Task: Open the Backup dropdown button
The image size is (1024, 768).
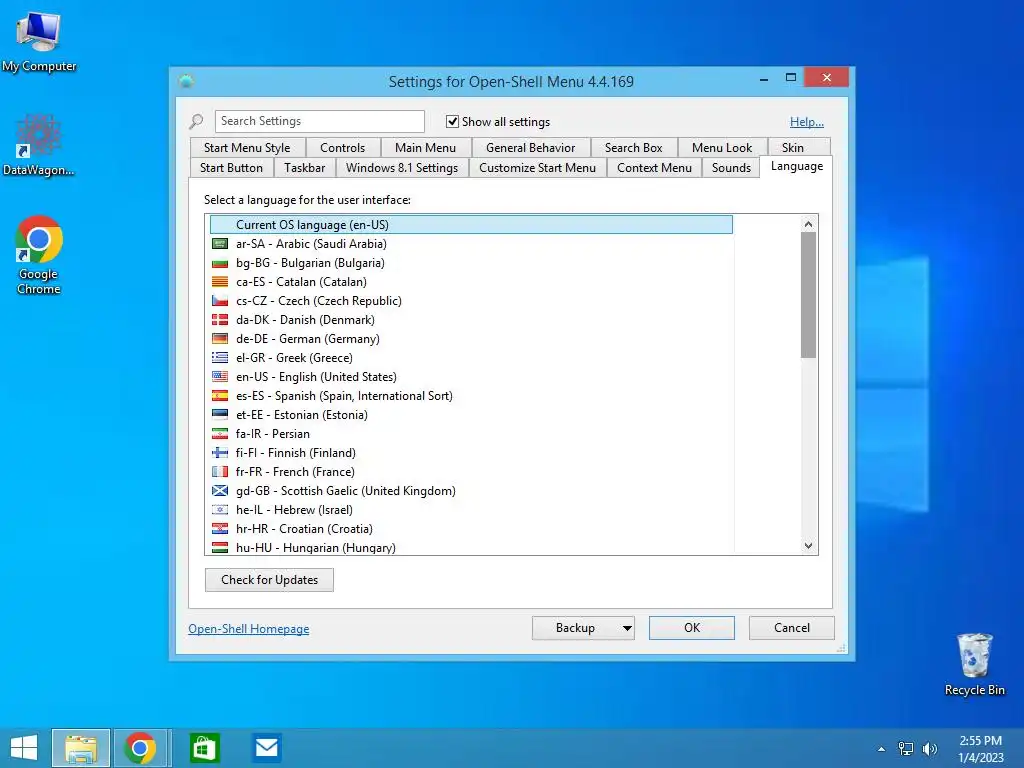Action: click(583, 628)
